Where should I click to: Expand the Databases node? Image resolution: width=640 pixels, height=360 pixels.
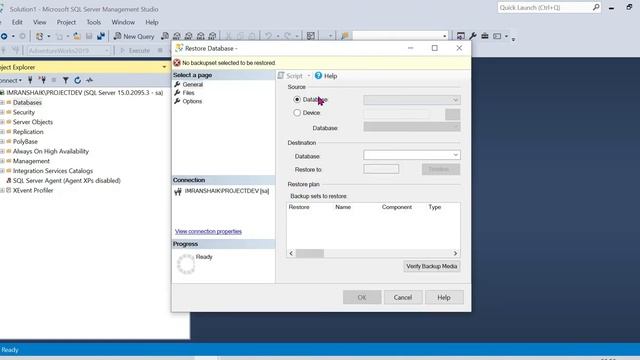coord(2,102)
